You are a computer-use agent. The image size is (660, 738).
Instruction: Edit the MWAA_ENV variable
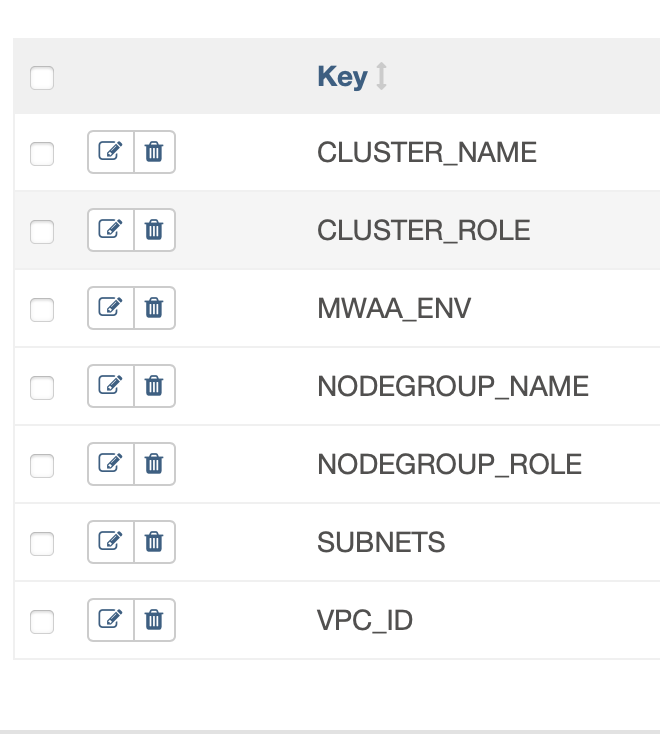(111, 308)
